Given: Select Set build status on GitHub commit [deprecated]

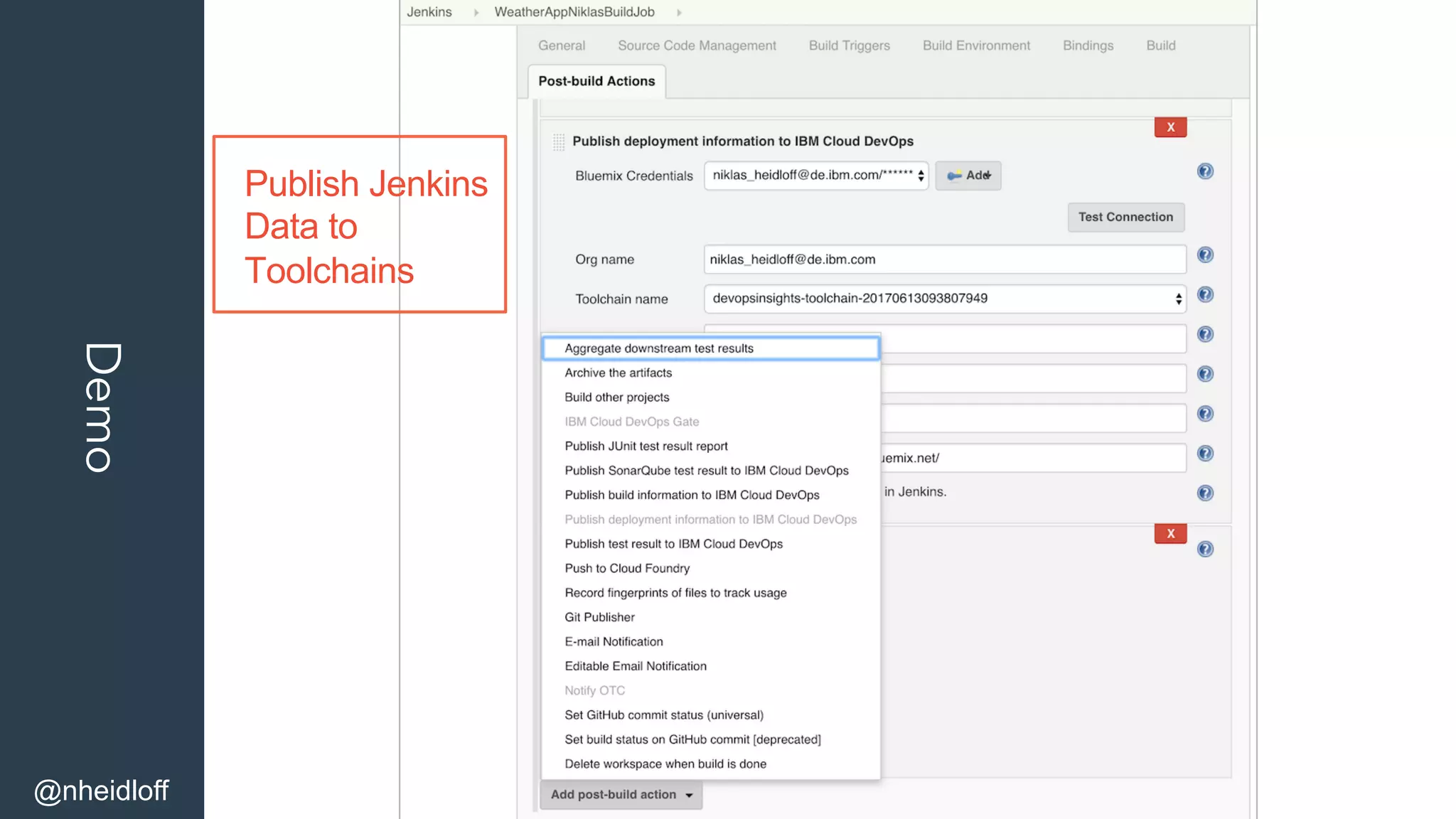Looking at the screenshot, I should [711, 739].
